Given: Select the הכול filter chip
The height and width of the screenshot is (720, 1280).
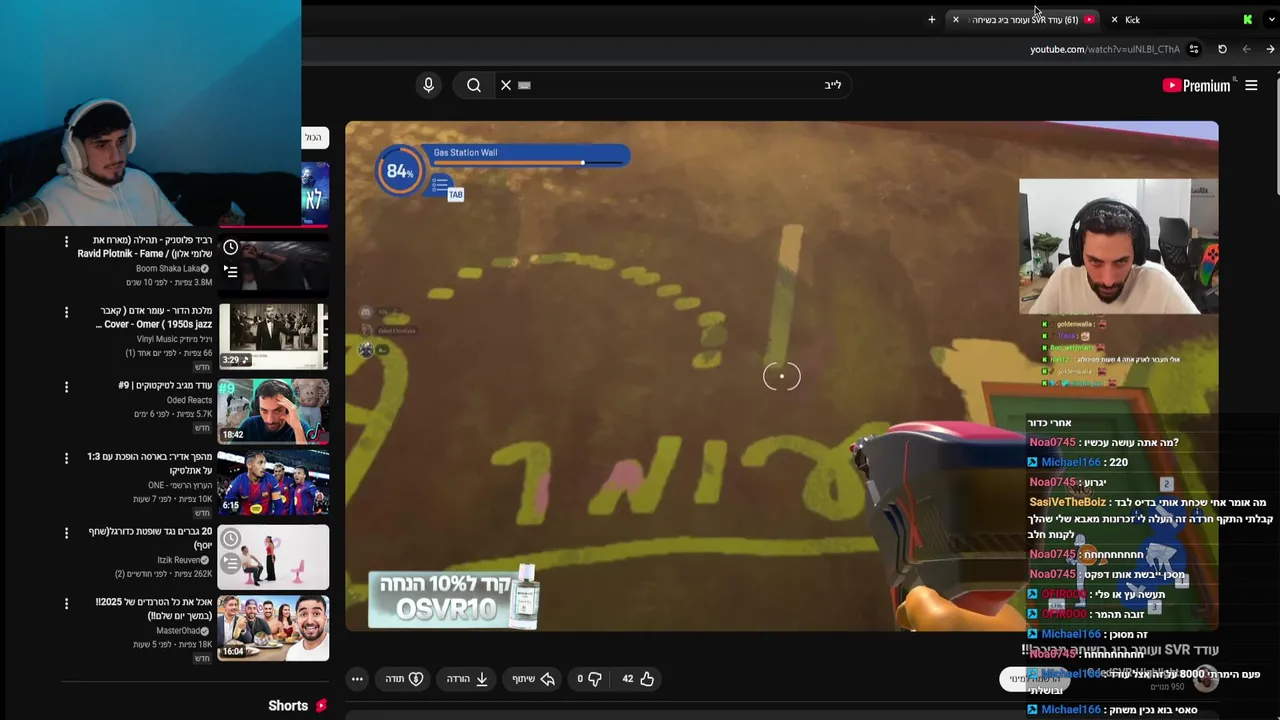Looking at the screenshot, I should [314, 137].
